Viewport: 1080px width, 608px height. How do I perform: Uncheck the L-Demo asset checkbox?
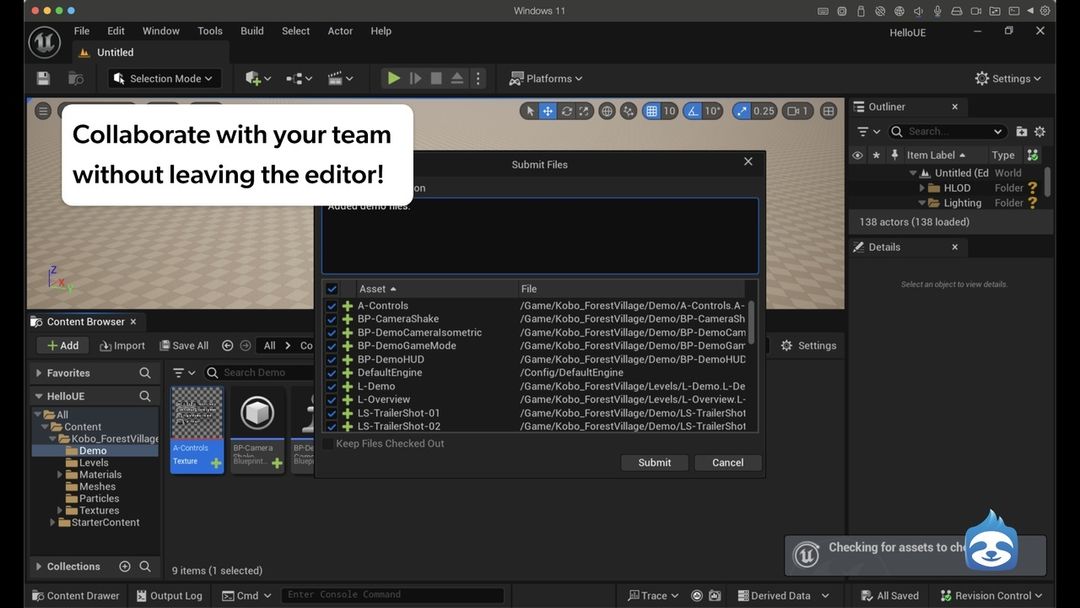[x=331, y=386]
